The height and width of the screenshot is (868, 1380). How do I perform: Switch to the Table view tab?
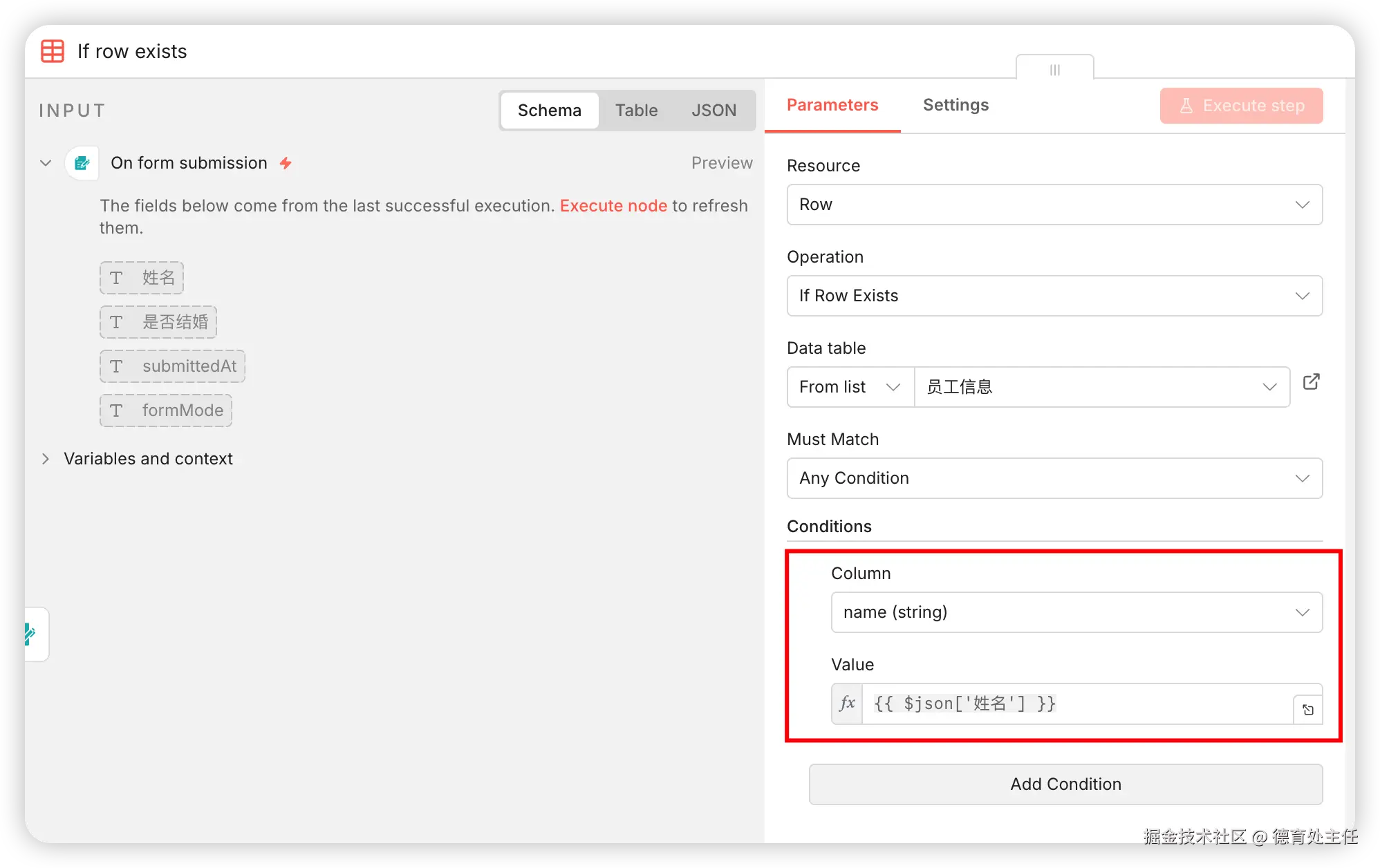point(636,111)
